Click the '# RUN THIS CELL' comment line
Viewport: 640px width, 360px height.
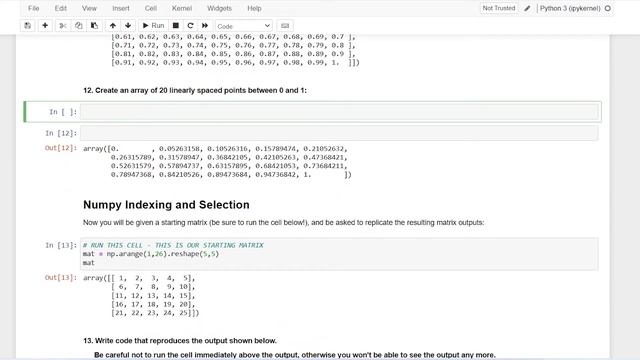pyautogui.click(x=173, y=245)
